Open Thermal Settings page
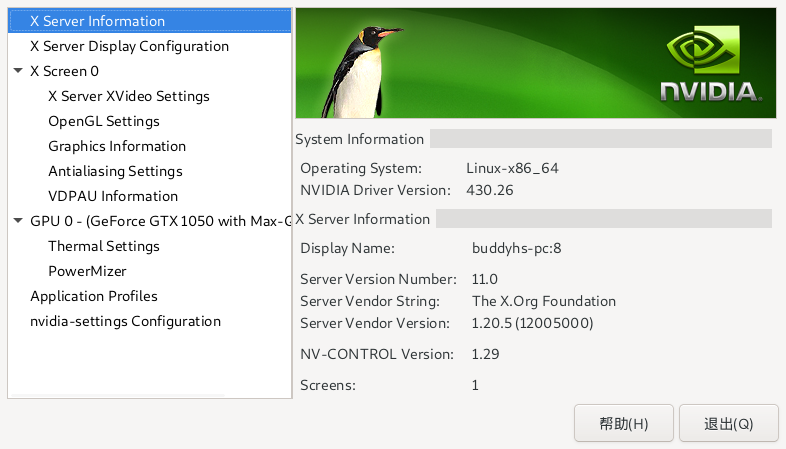786x449 pixels. click(x=104, y=246)
